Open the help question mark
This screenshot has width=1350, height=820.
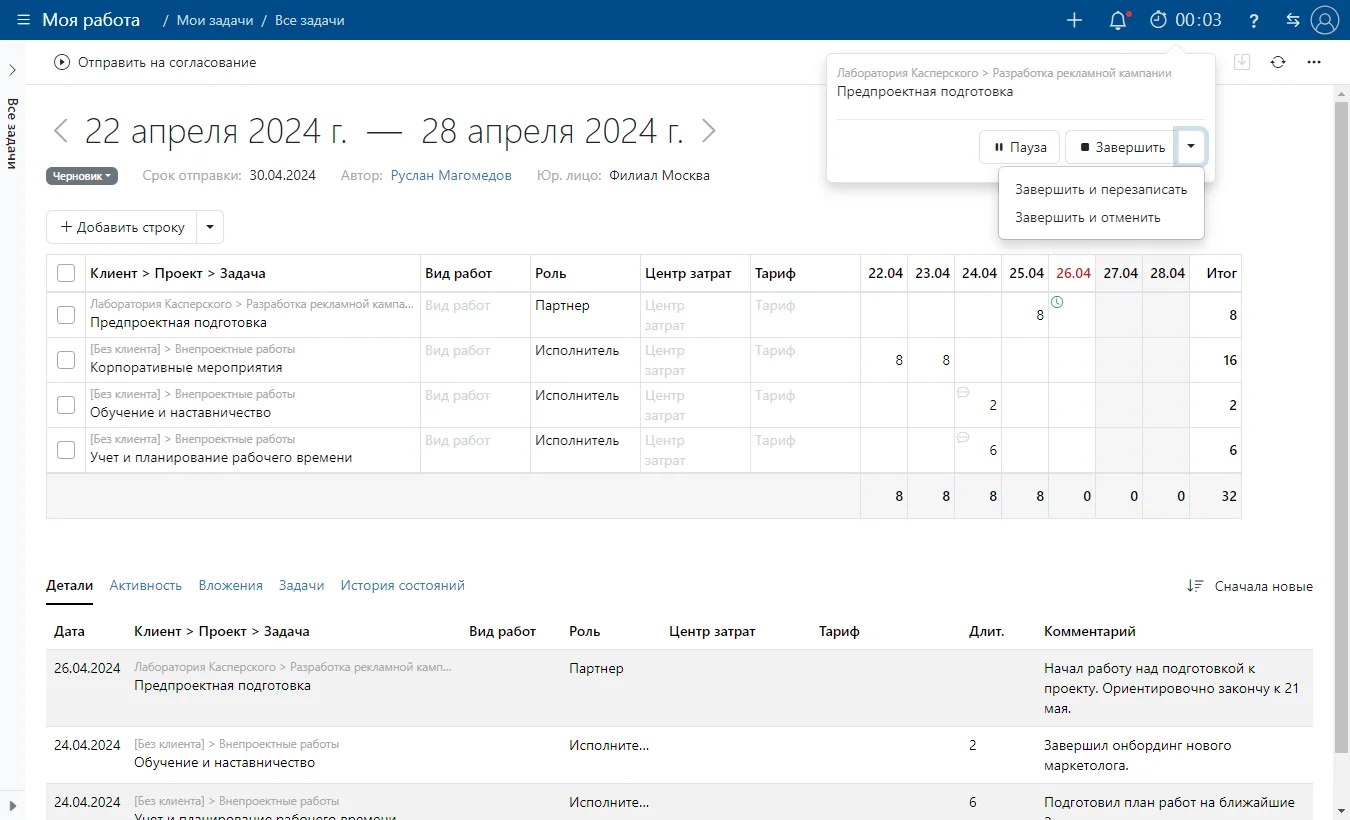coord(1254,20)
